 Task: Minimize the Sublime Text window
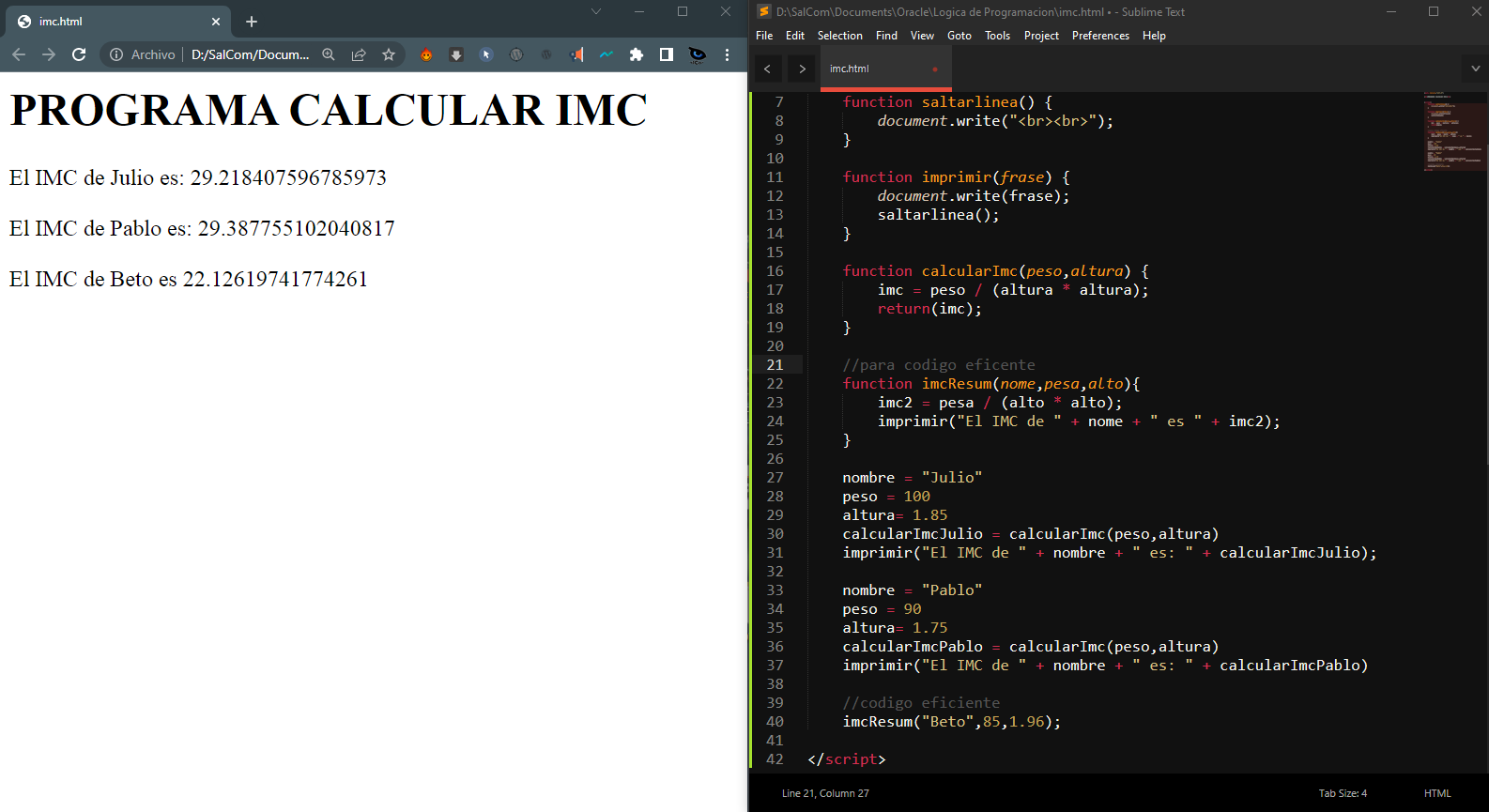1391,11
